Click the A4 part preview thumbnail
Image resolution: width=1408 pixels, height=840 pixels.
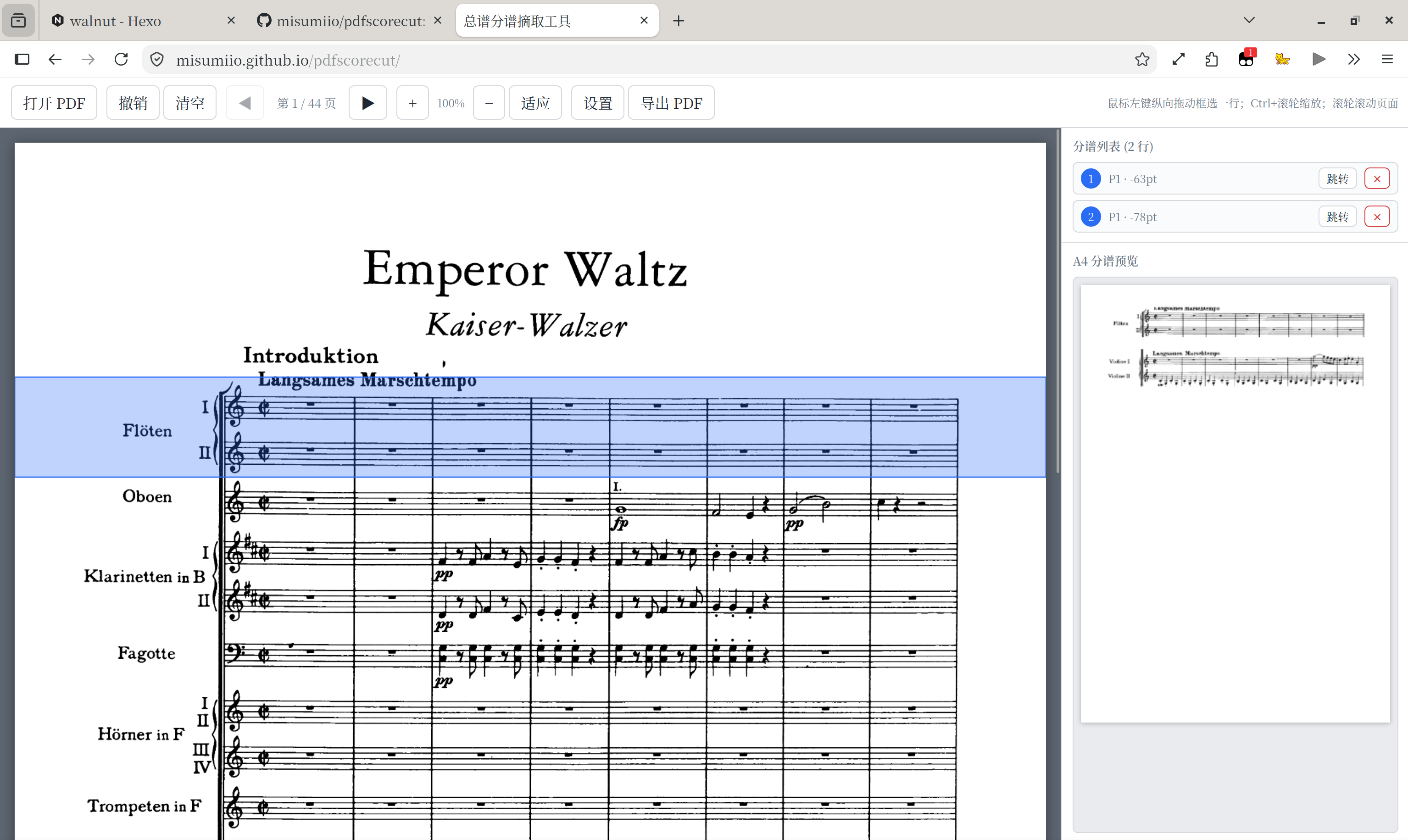1235,503
